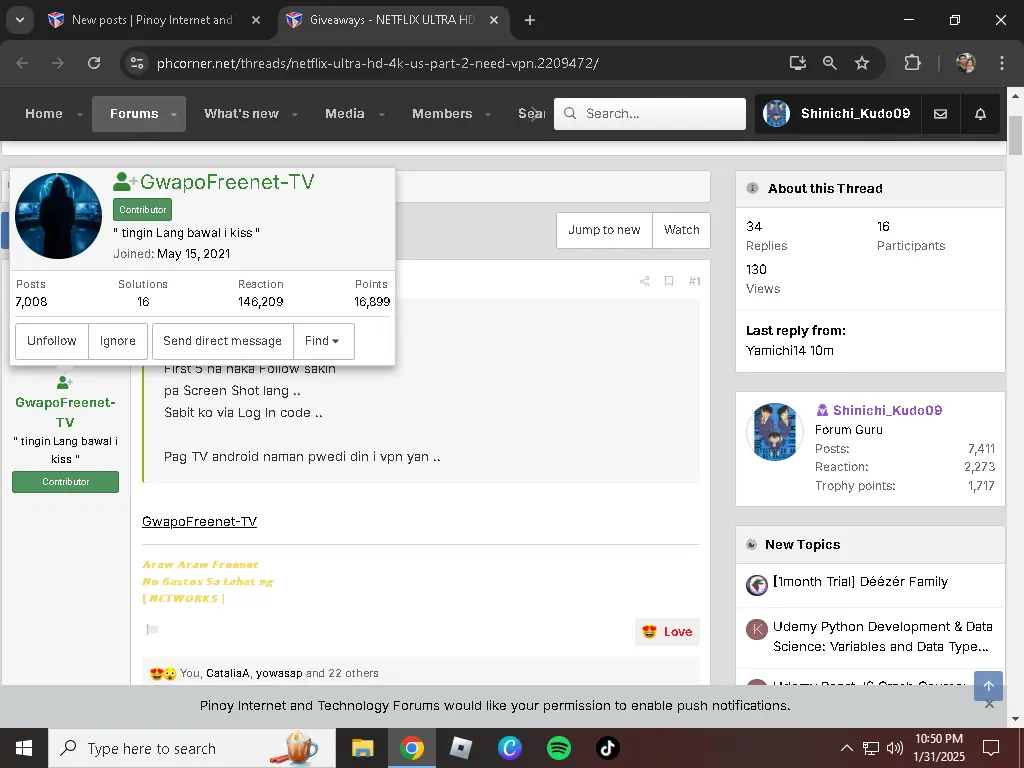Image resolution: width=1024 pixels, height=768 pixels.
Task: Open site information icon in address bar
Action: pyautogui.click(x=137, y=63)
